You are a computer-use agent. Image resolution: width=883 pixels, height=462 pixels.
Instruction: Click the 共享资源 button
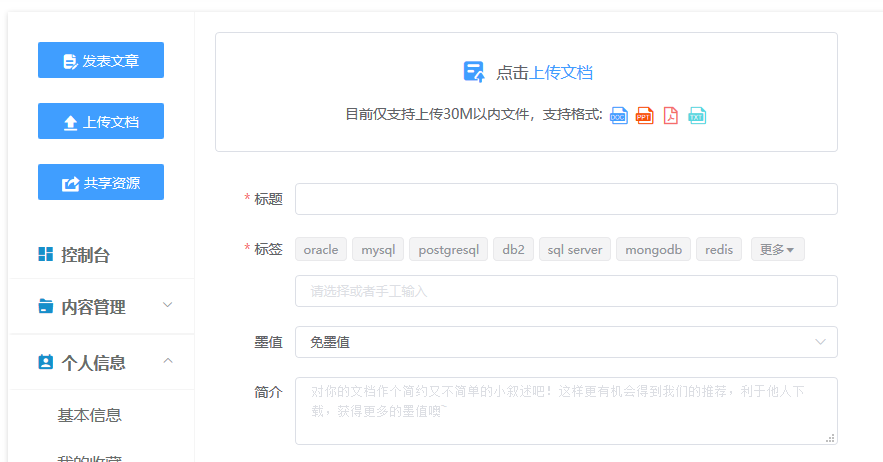click(101, 182)
